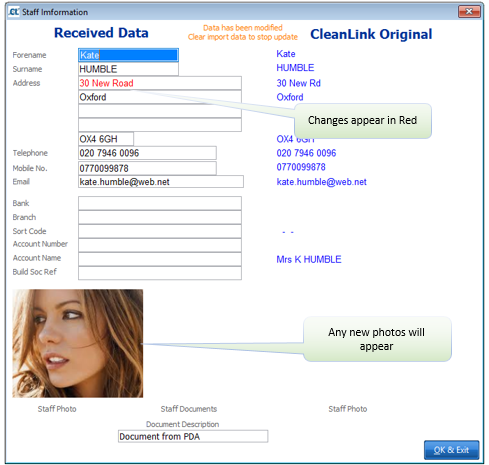Click the original email link kate.humble@web.net
Viewport: 489px width, 465px height.
321,182
